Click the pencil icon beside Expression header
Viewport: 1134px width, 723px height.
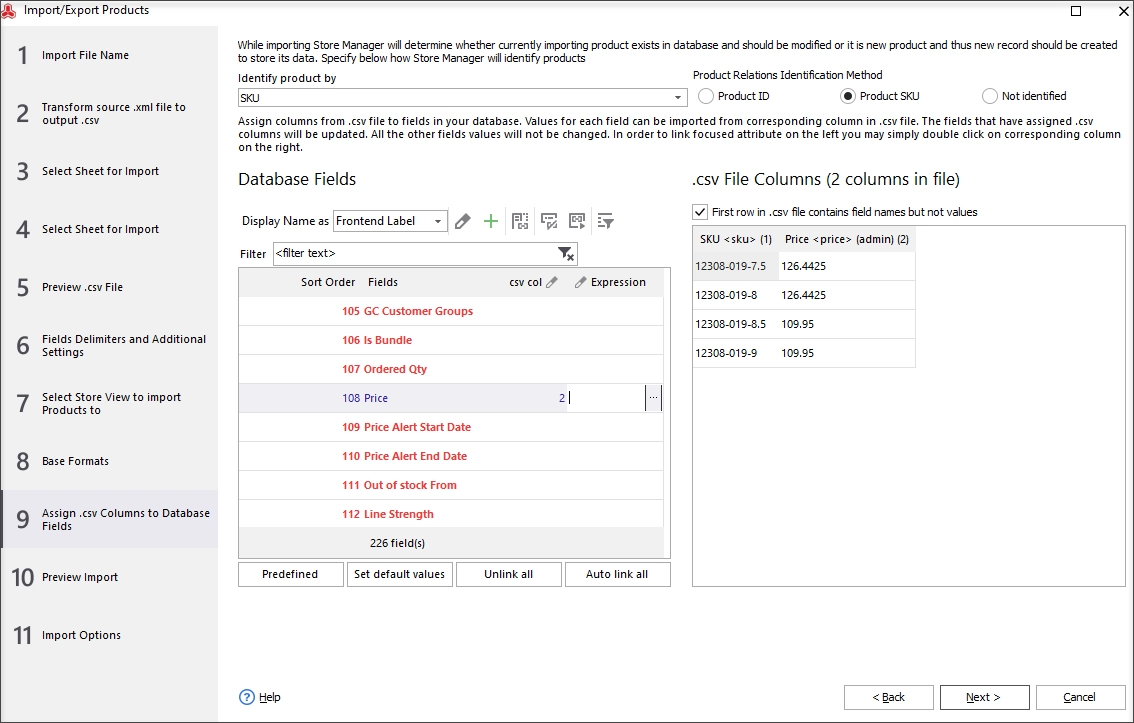(580, 283)
